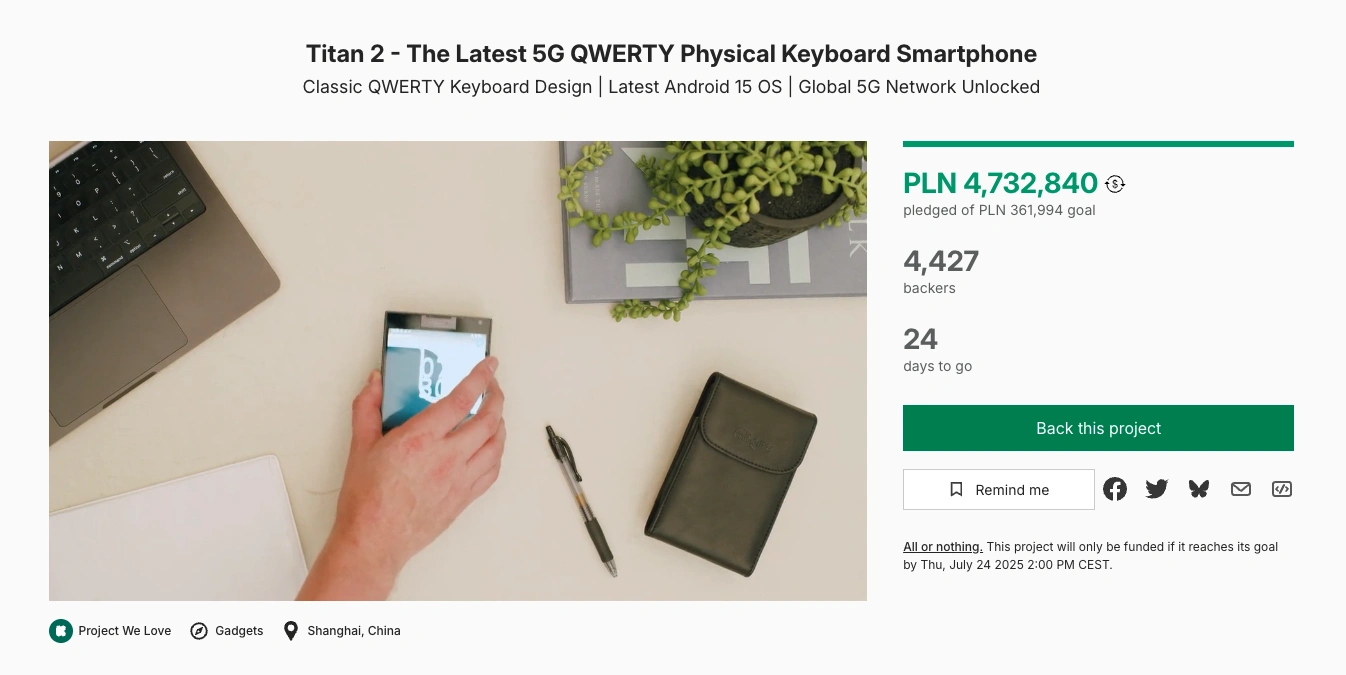Open the embed code icon
Viewport: 1346px width, 675px height.
tap(1282, 489)
